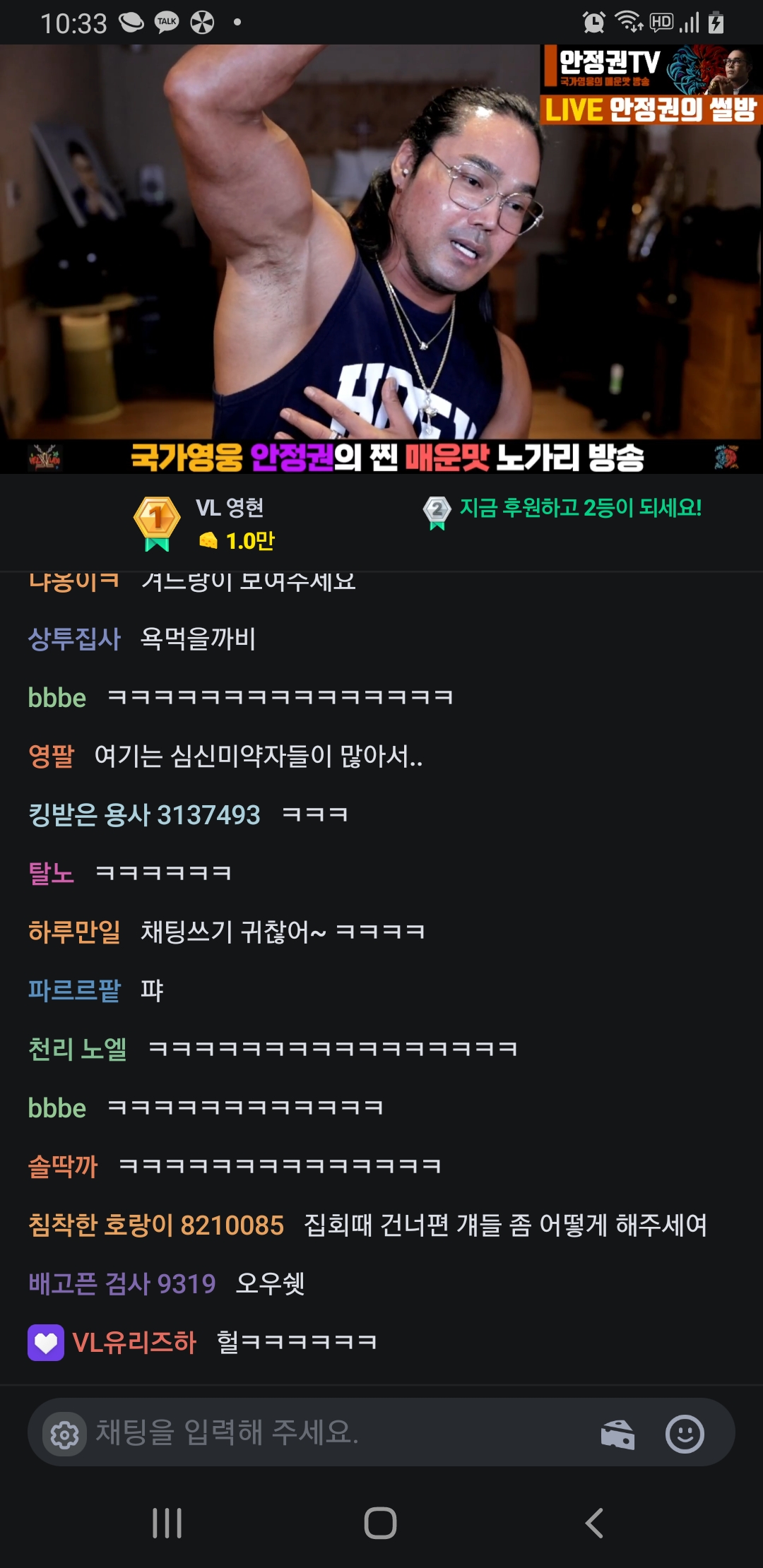The image size is (763, 1568).
Task: Tap the live video player
Action: click(381, 259)
